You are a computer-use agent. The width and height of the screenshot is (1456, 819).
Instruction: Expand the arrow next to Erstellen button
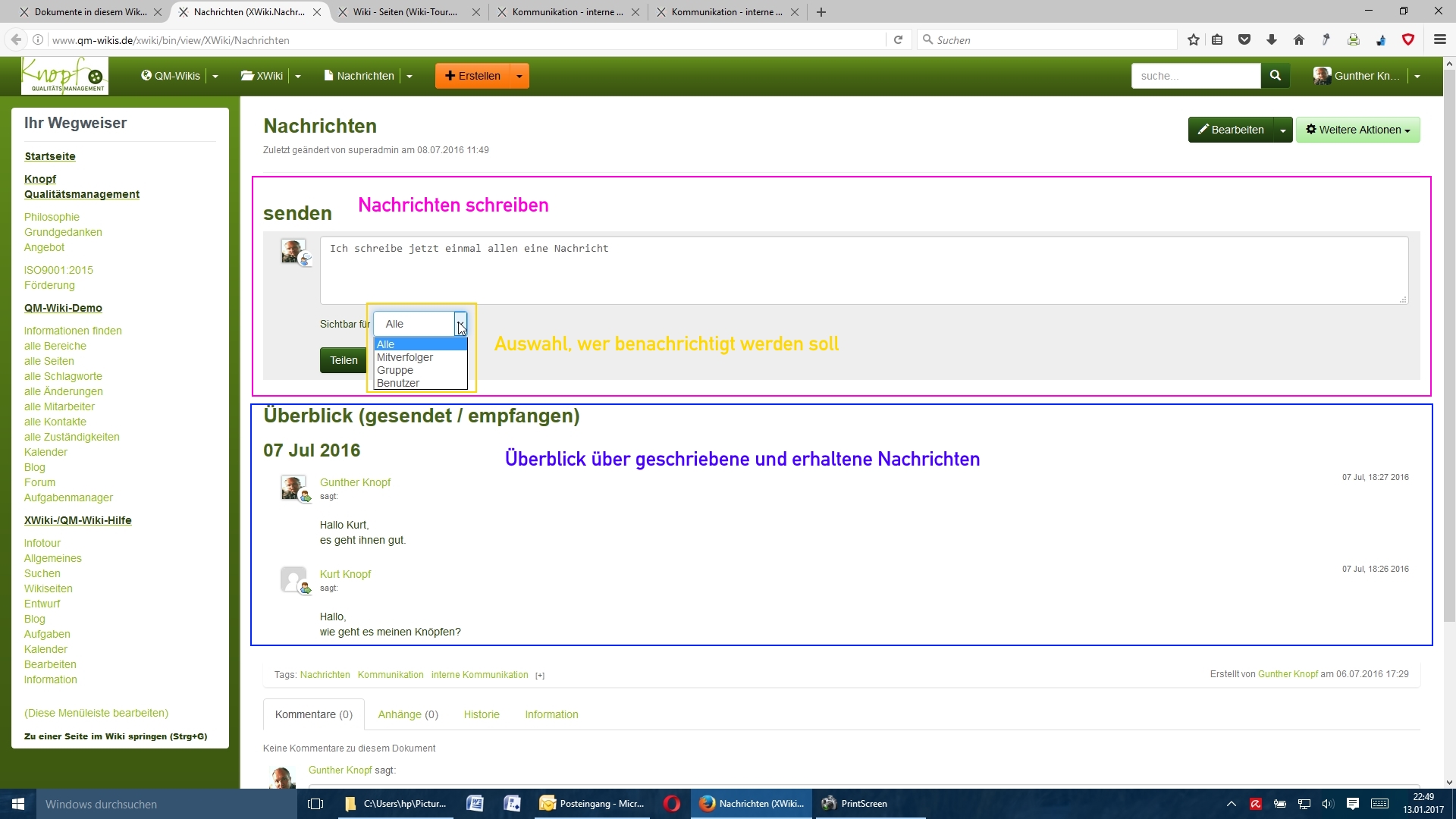click(519, 76)
